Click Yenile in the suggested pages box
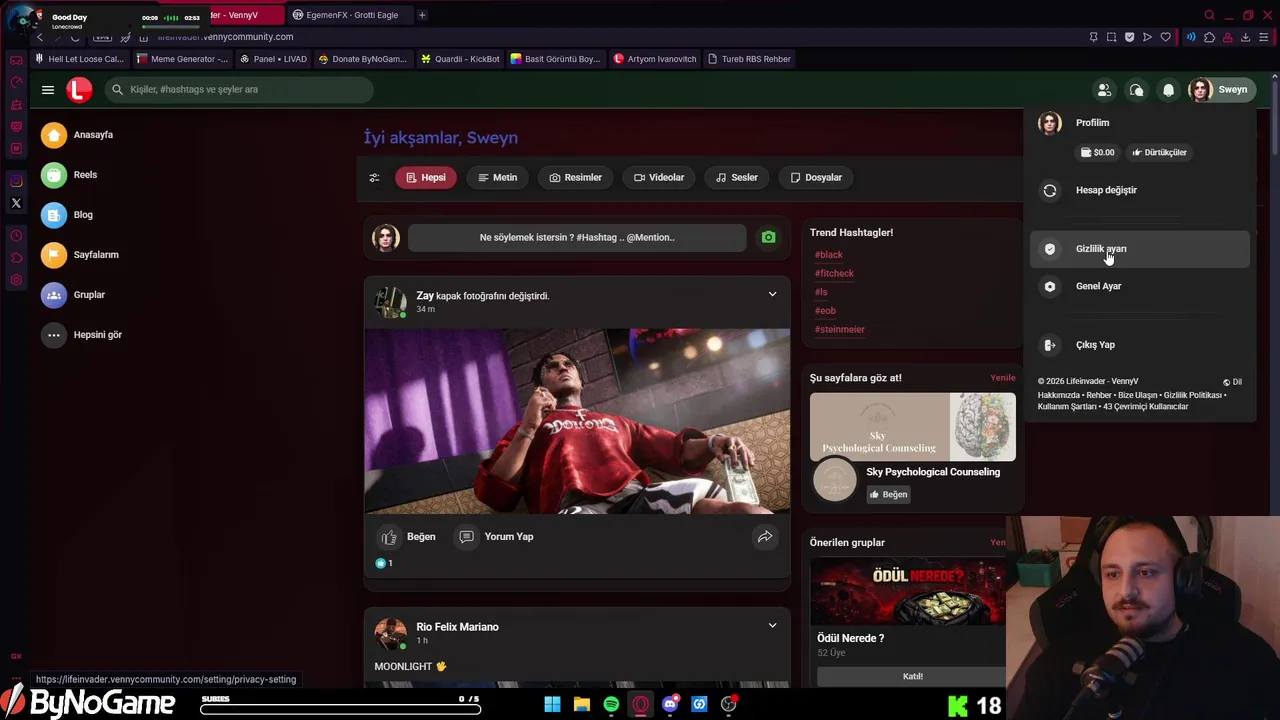Screen dimensions: 1280x720 coord(1002,378)
